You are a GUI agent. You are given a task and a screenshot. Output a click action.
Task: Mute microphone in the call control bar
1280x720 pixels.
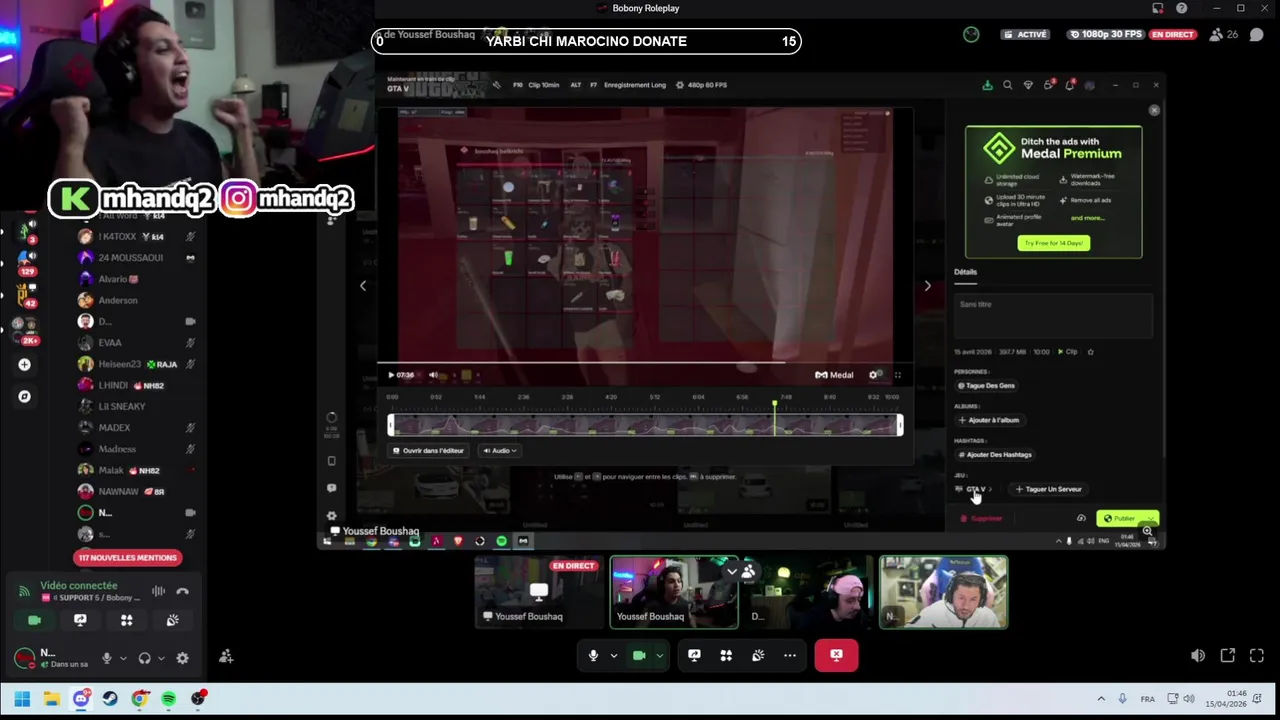click(593, 656)
